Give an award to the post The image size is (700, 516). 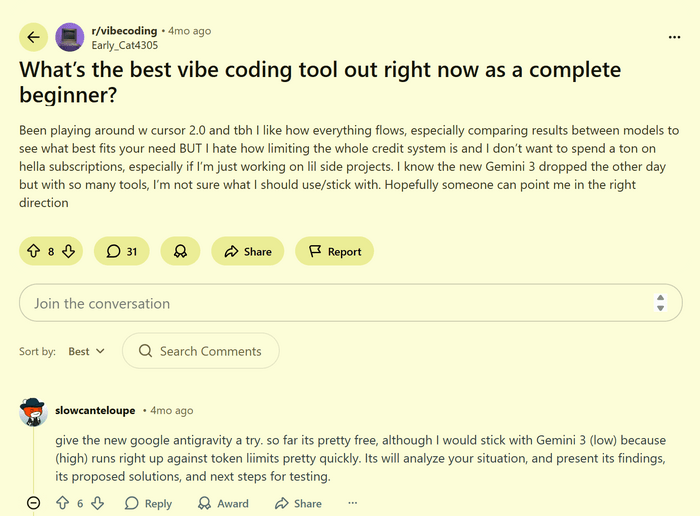point(180,252)
